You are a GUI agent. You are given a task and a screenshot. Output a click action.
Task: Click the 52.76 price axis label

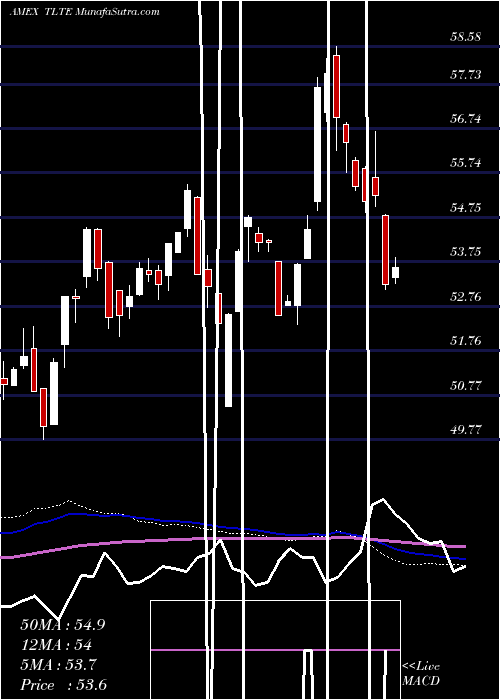[x=466, y=296]
